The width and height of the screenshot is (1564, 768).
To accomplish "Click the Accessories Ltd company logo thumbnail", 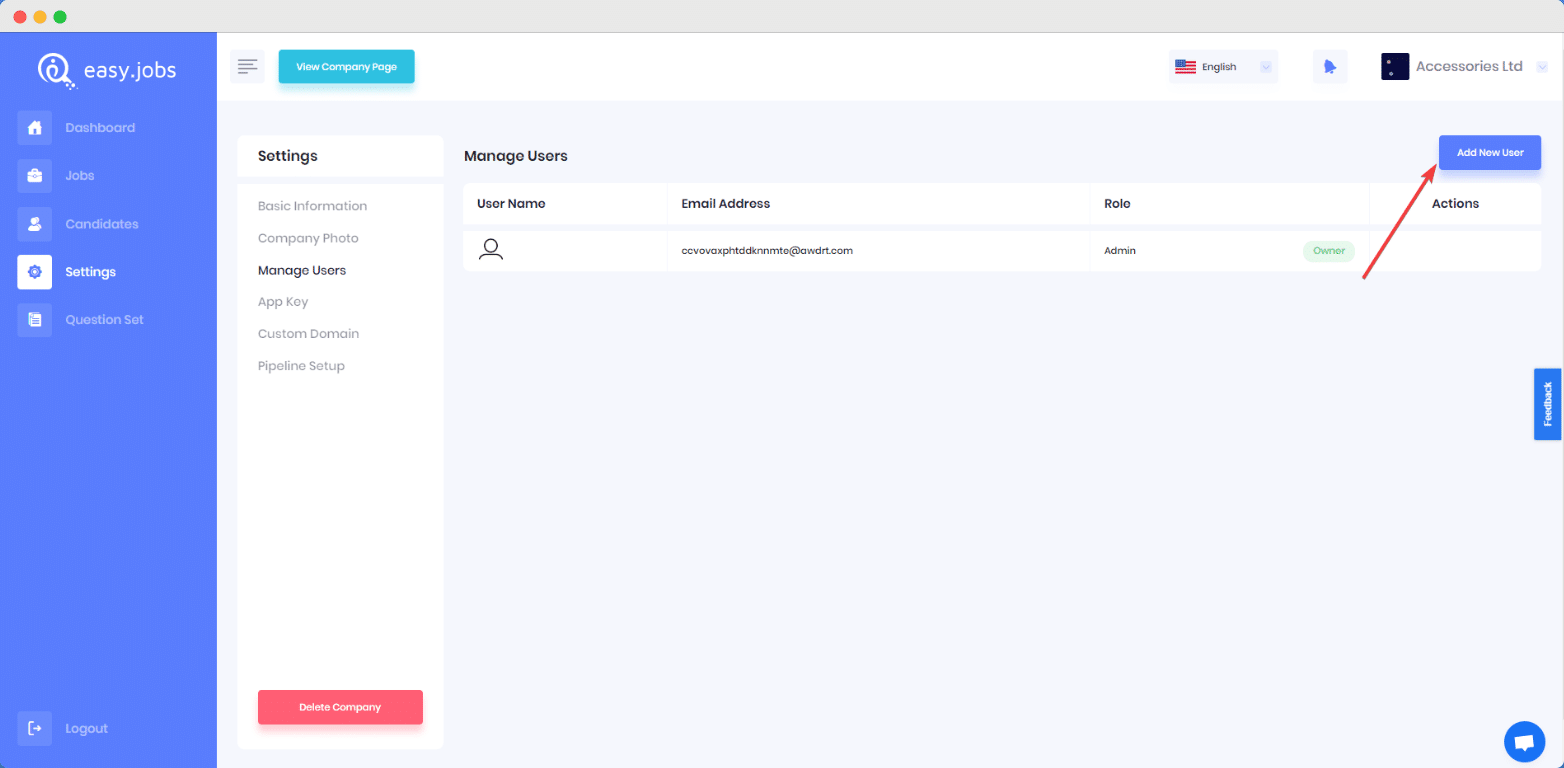I will pos(1395,67).
